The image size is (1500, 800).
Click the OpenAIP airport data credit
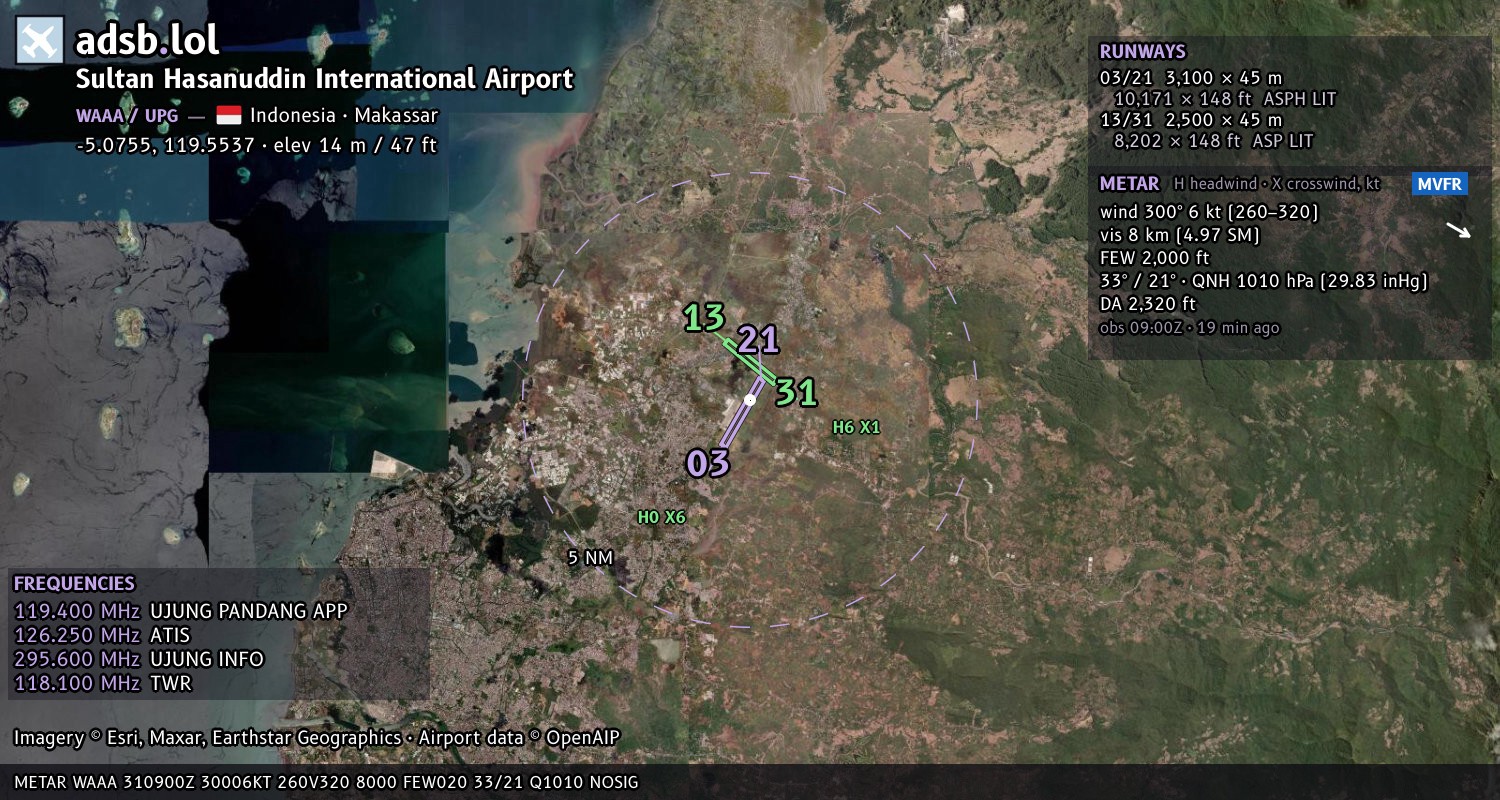tap(519, 738)
